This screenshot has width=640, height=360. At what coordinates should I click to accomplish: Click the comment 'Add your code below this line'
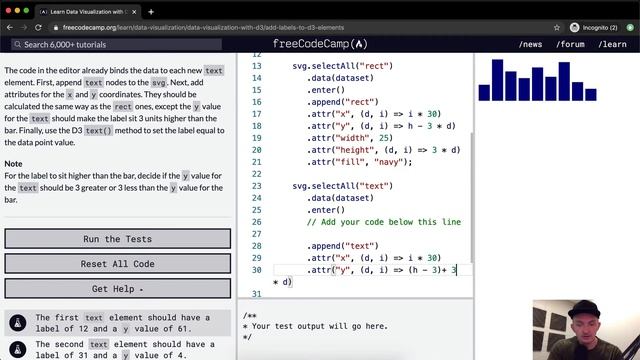pyautogui.click(x=384, y=222)
